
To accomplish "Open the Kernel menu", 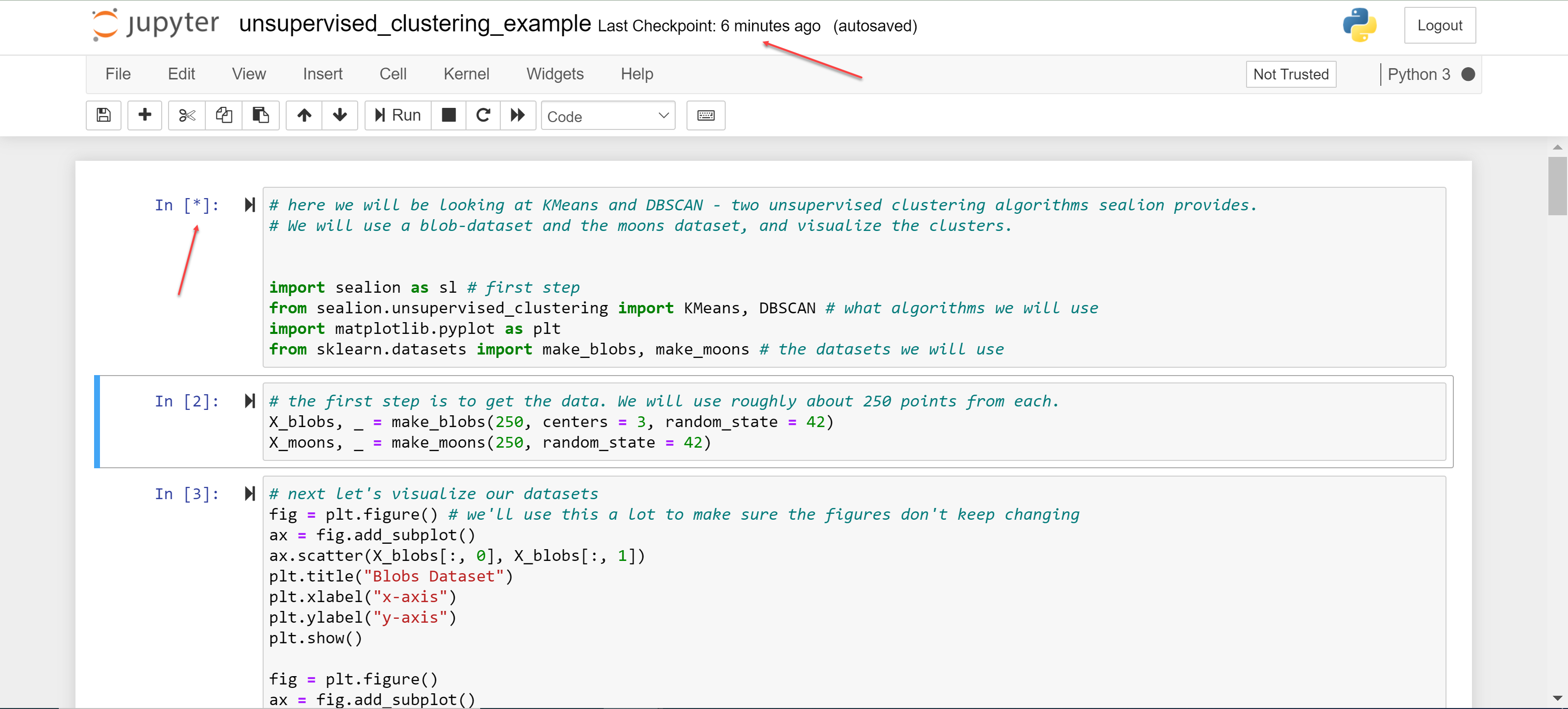I will point(466,74).
